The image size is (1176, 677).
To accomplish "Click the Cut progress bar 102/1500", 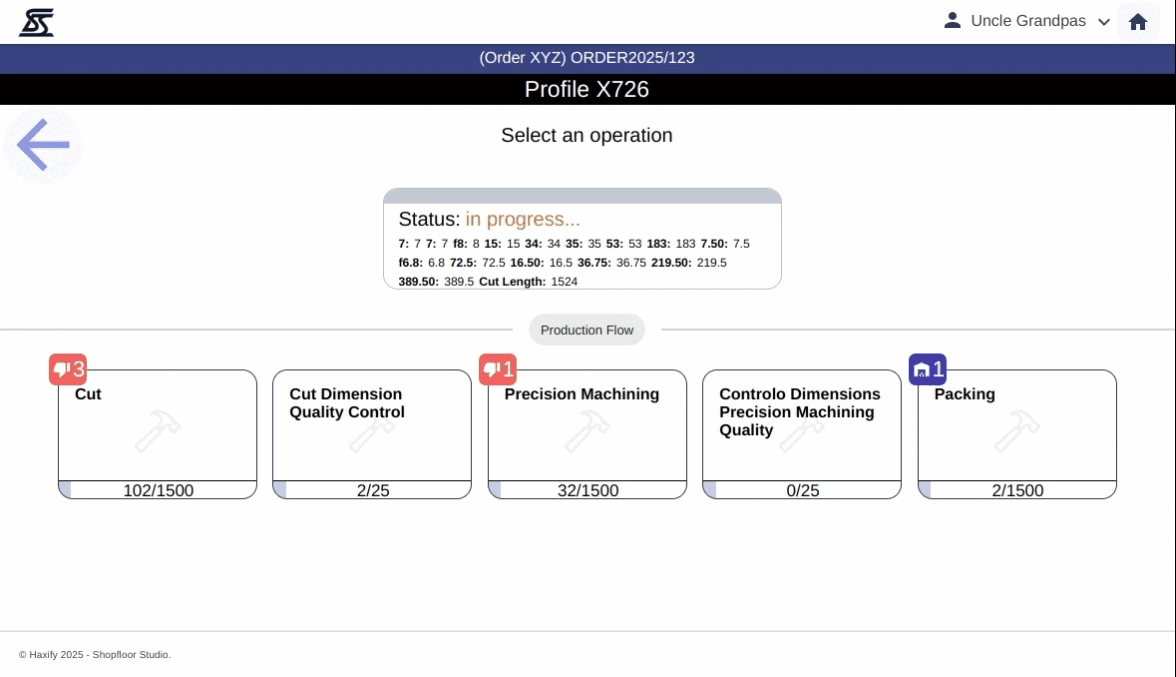I will point(158,490).
